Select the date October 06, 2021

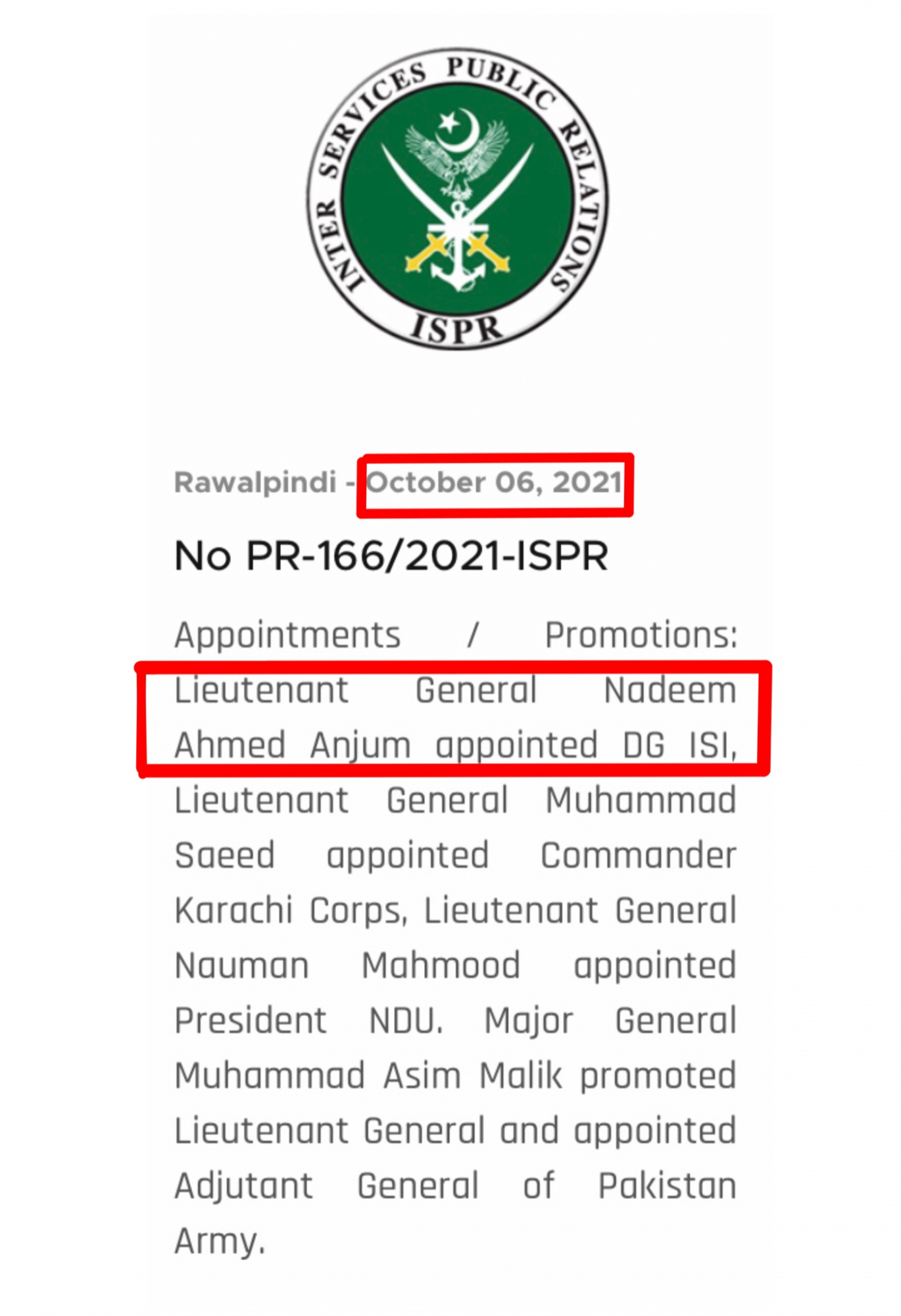click(494, 483)
